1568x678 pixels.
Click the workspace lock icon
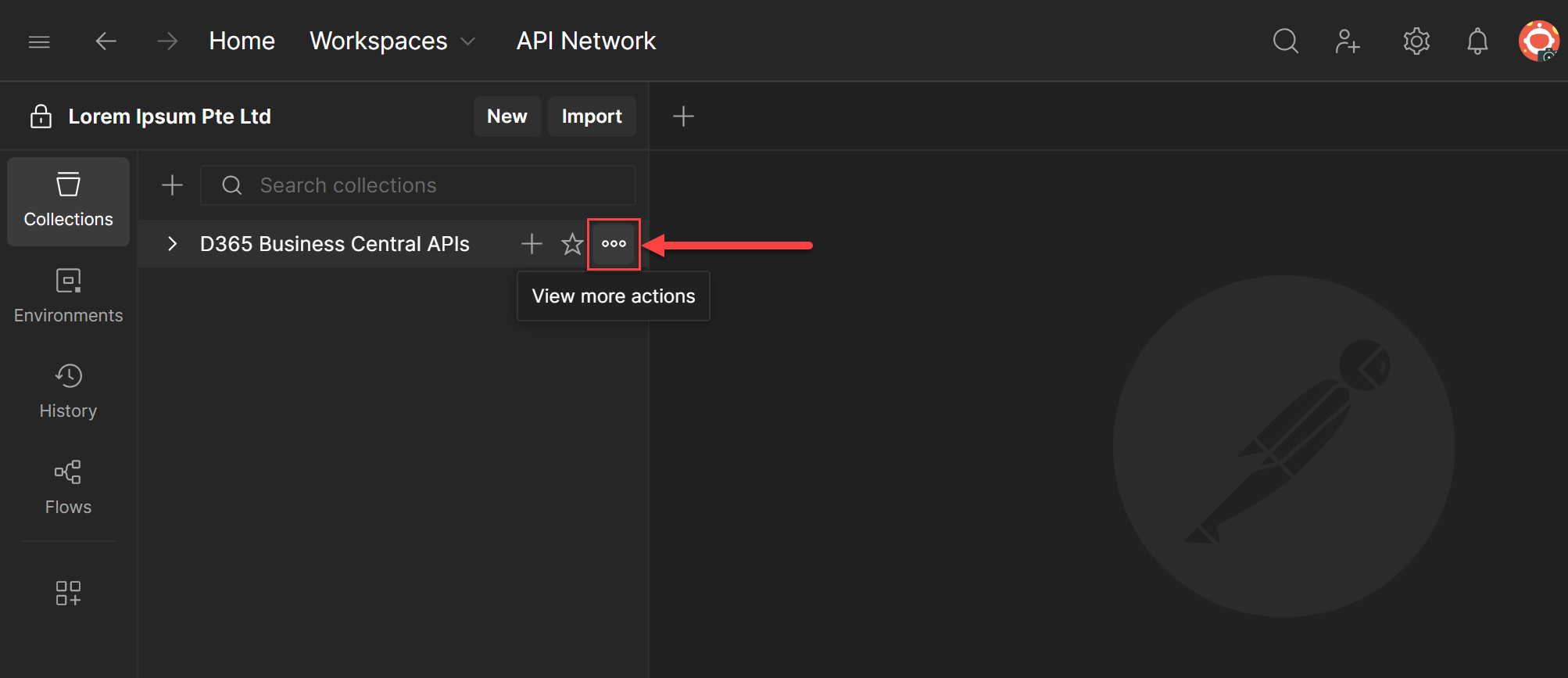coord(41,117)
